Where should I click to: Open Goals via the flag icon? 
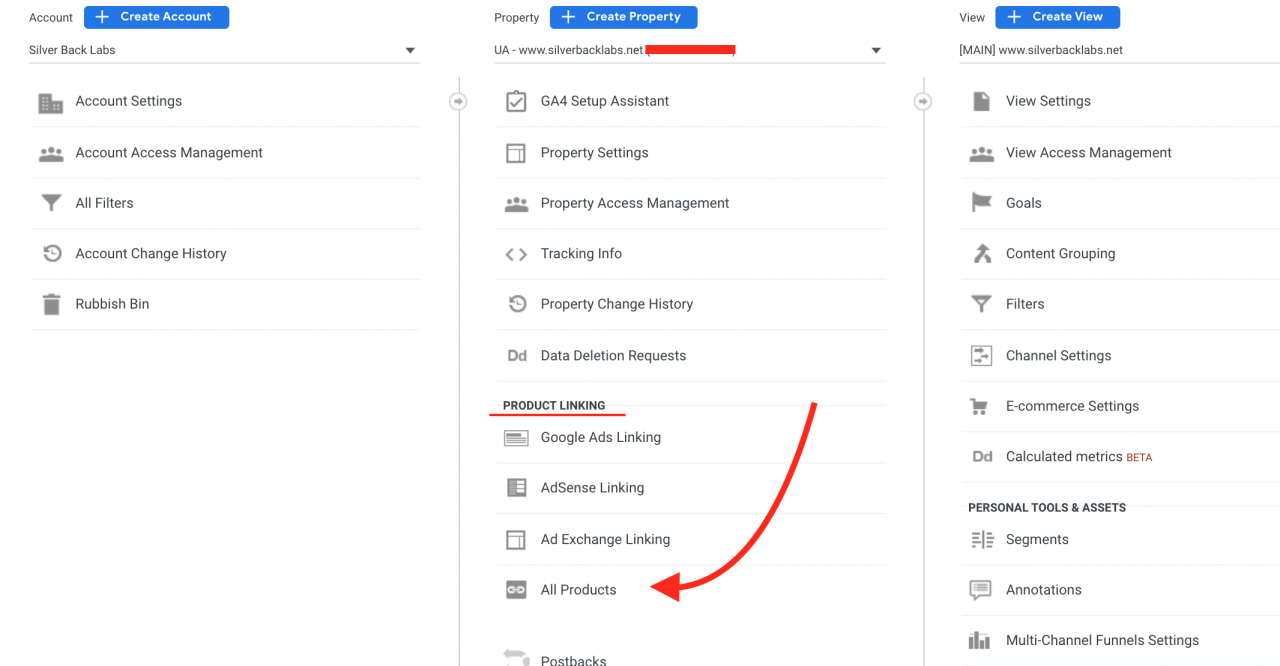point(982,203)
